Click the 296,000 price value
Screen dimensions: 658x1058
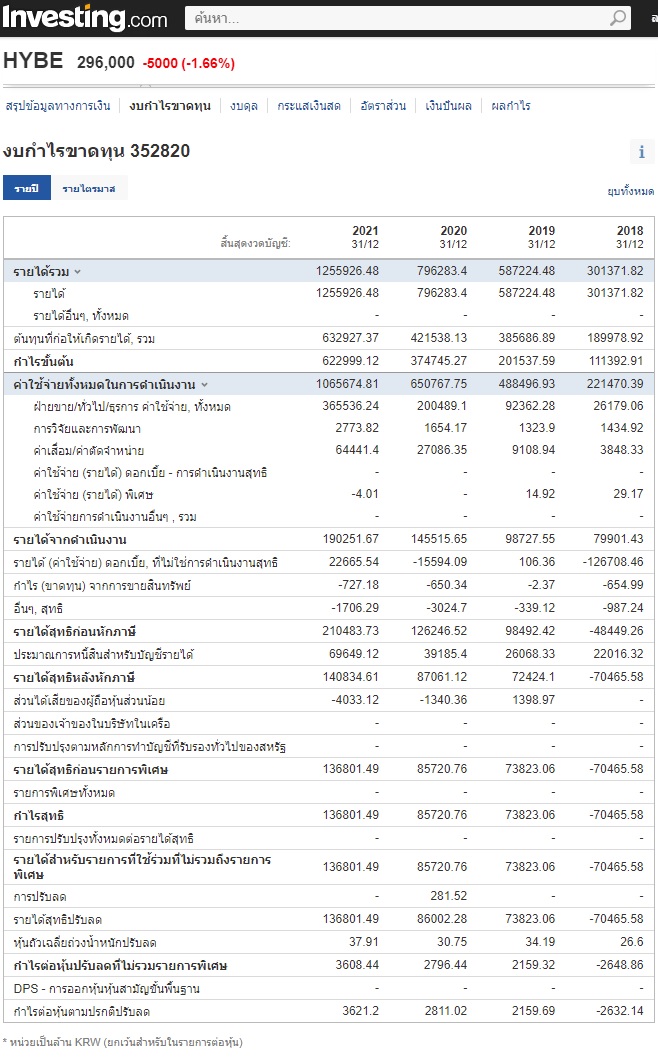pos(106,63)
